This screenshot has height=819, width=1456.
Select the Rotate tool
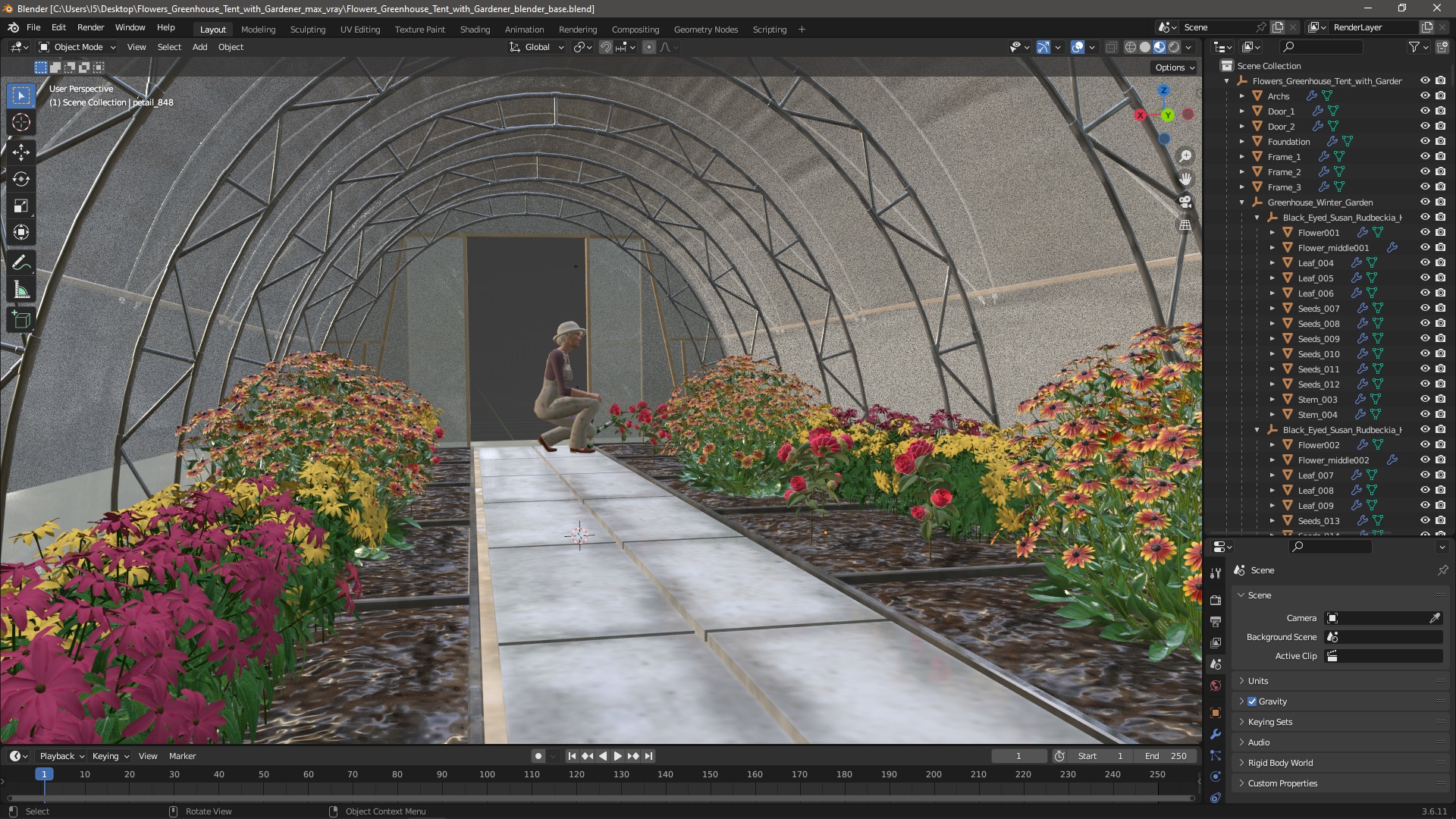click(21, 179)
